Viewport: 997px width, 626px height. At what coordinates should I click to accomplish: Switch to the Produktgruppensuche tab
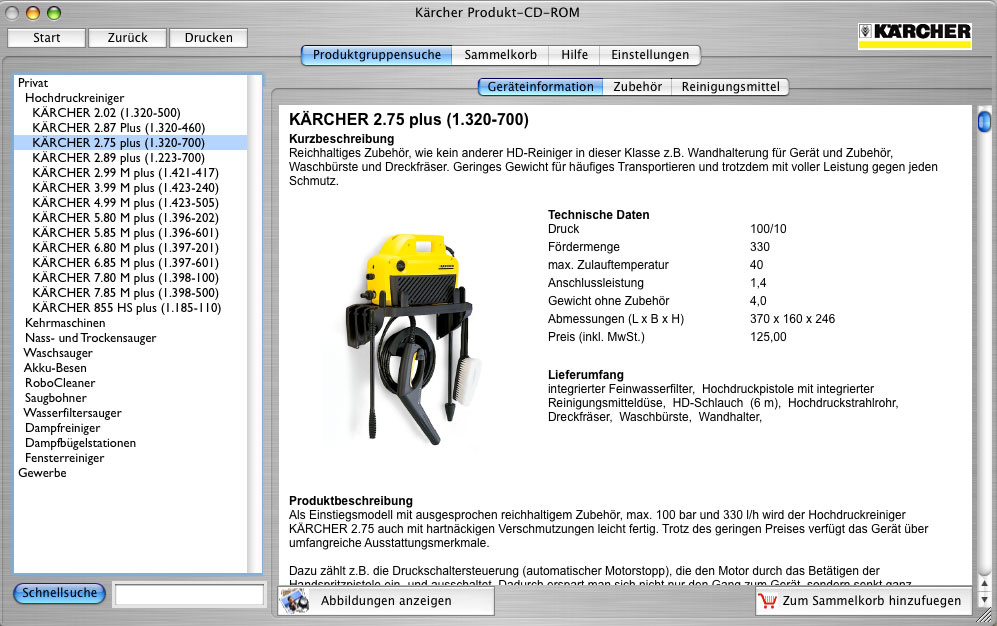point(376,55)
